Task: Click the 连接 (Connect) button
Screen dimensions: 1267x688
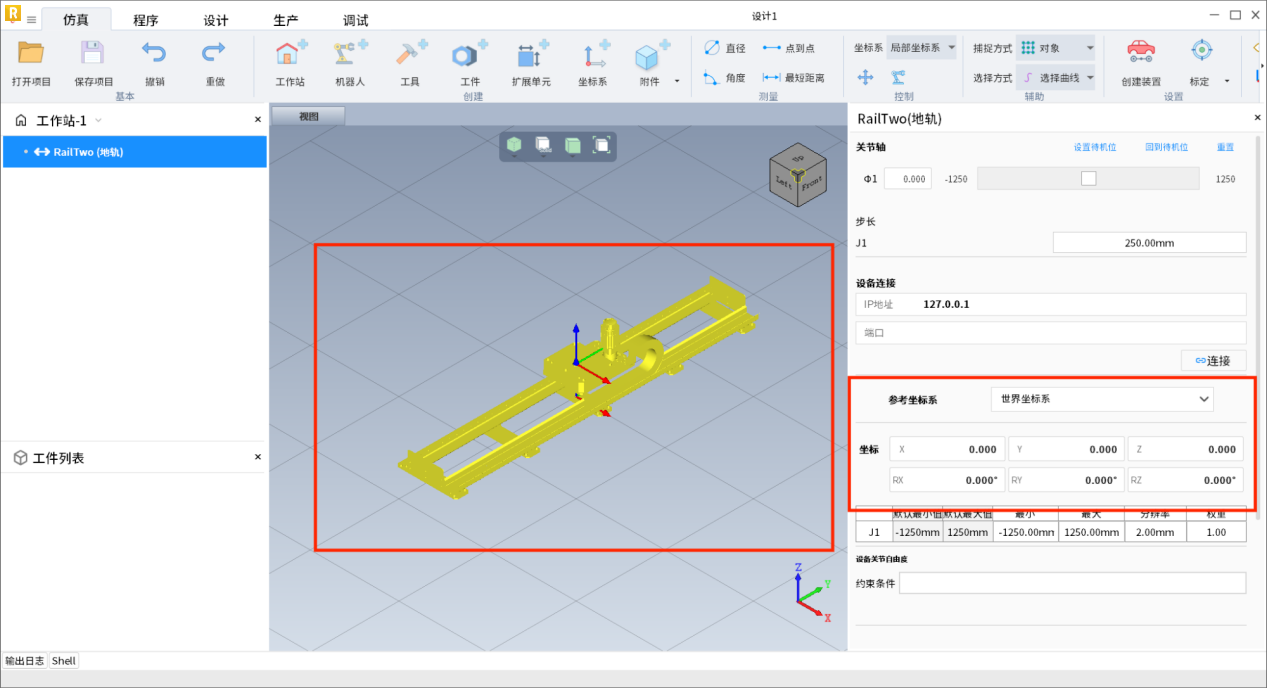Action: pyautogui.click(x=1213, y=360)
